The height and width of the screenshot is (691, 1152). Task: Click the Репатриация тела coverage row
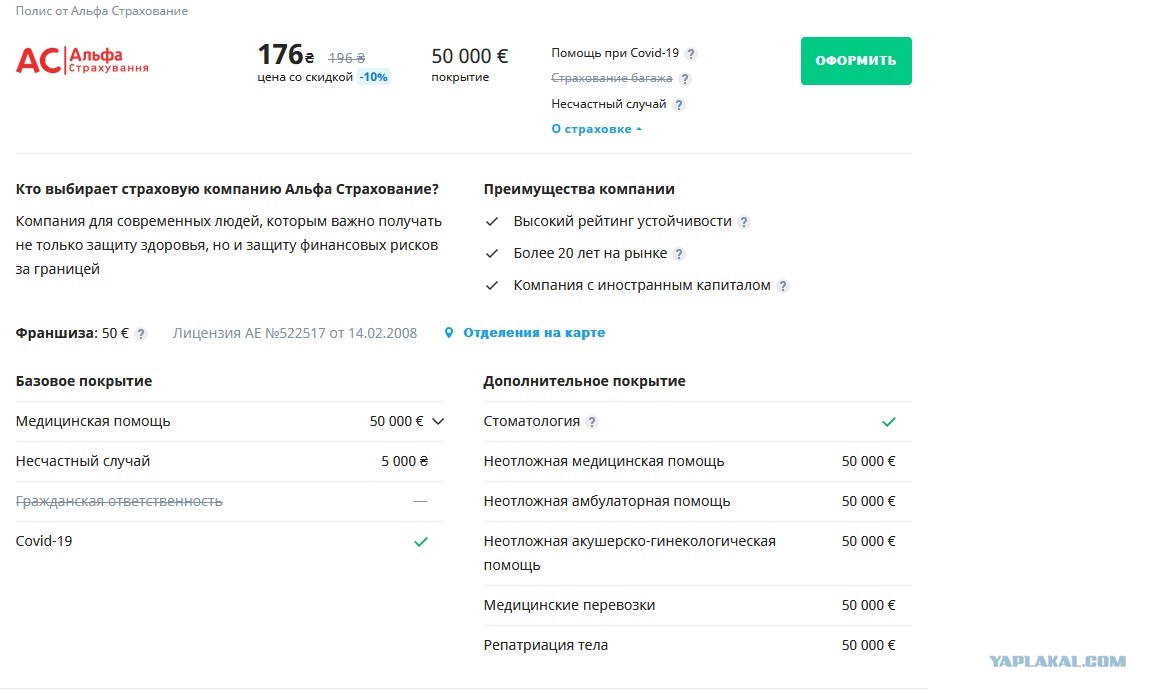(697, 645)
